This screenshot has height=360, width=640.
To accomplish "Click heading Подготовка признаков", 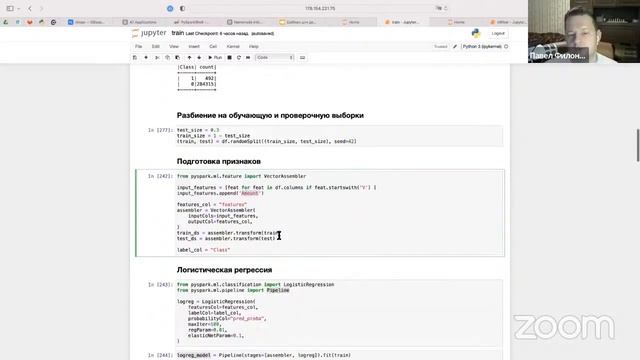I will coord(218,161).
